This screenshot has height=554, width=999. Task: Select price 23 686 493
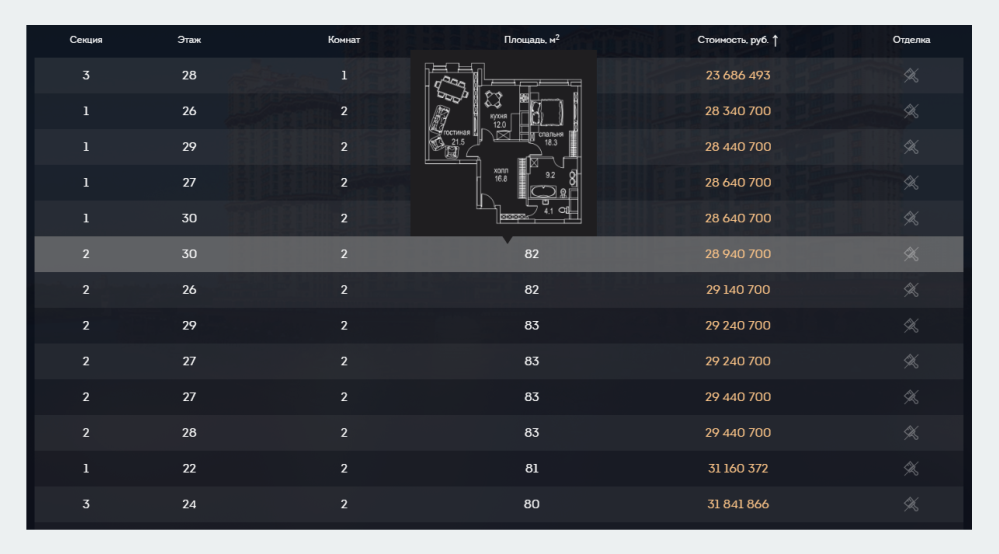point(738,75)
